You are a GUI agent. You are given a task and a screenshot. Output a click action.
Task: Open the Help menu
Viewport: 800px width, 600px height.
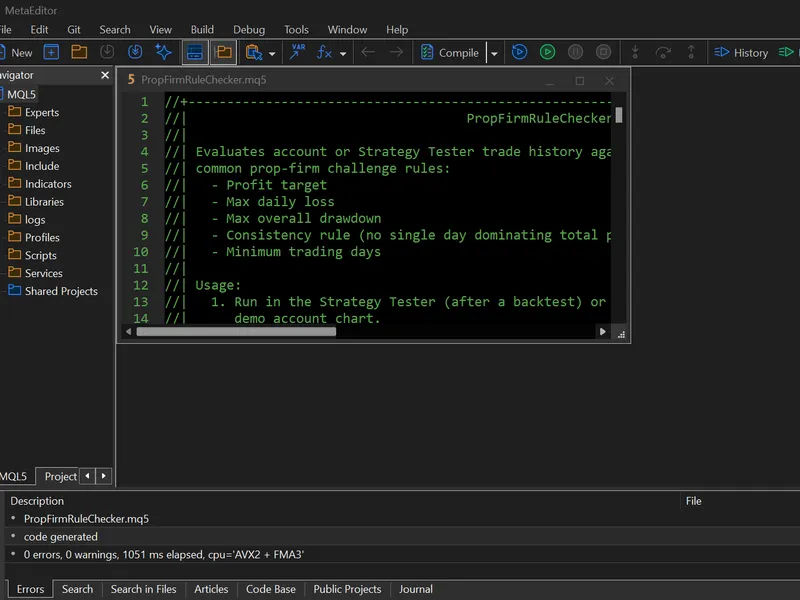click(x=397, y=30)
